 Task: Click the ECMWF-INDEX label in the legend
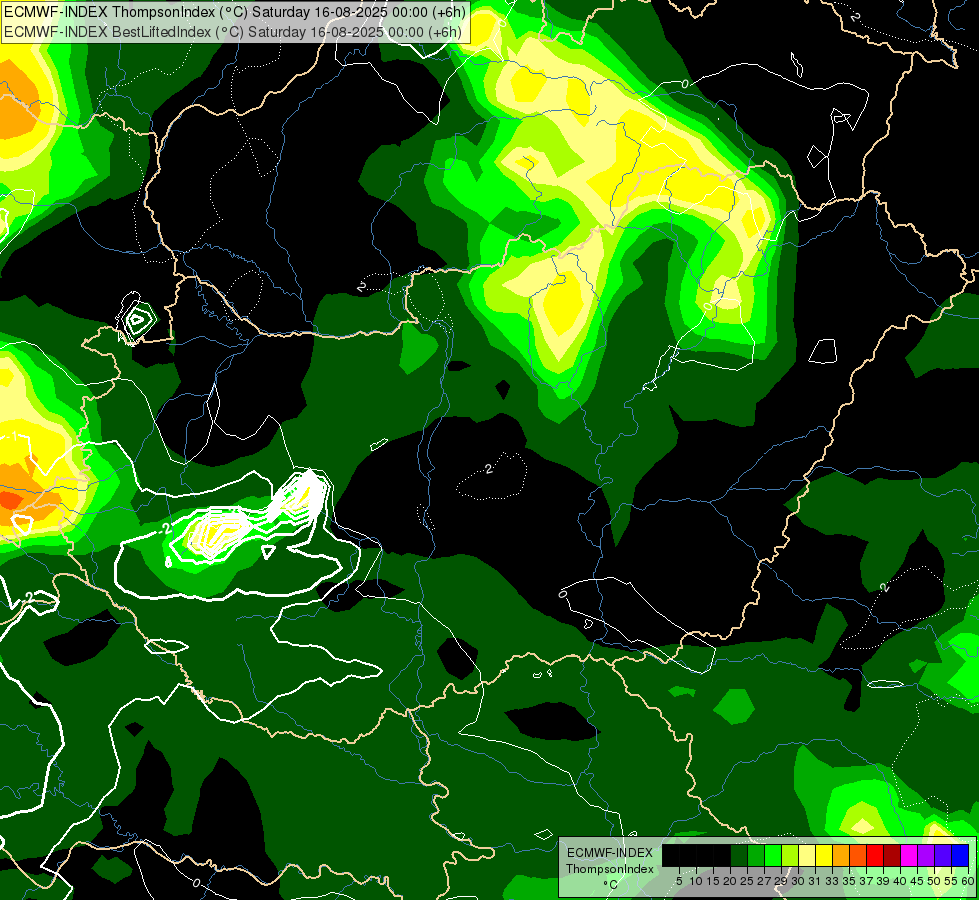coord(610,853)
